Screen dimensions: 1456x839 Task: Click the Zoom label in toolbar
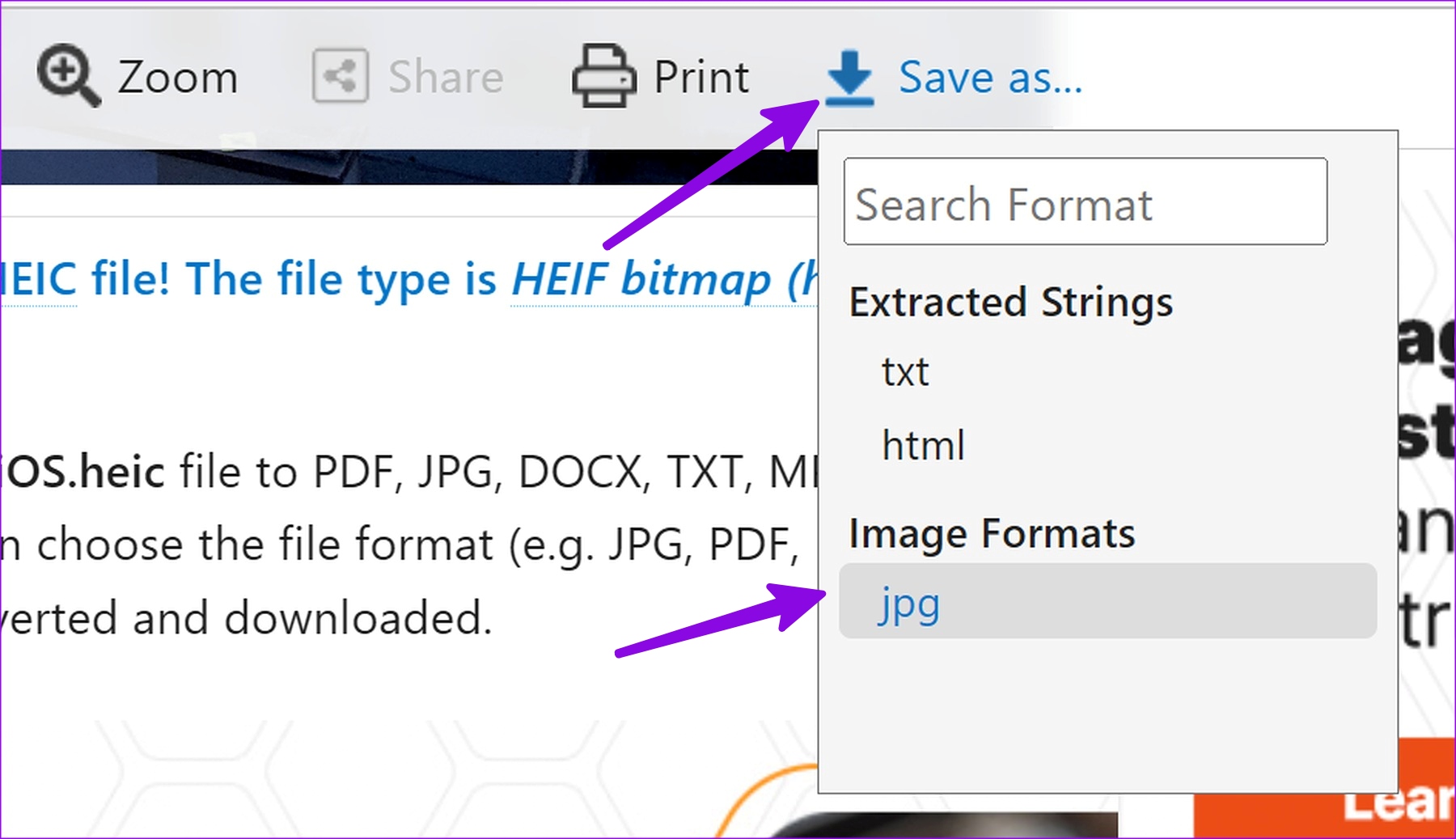pos(178,78)
